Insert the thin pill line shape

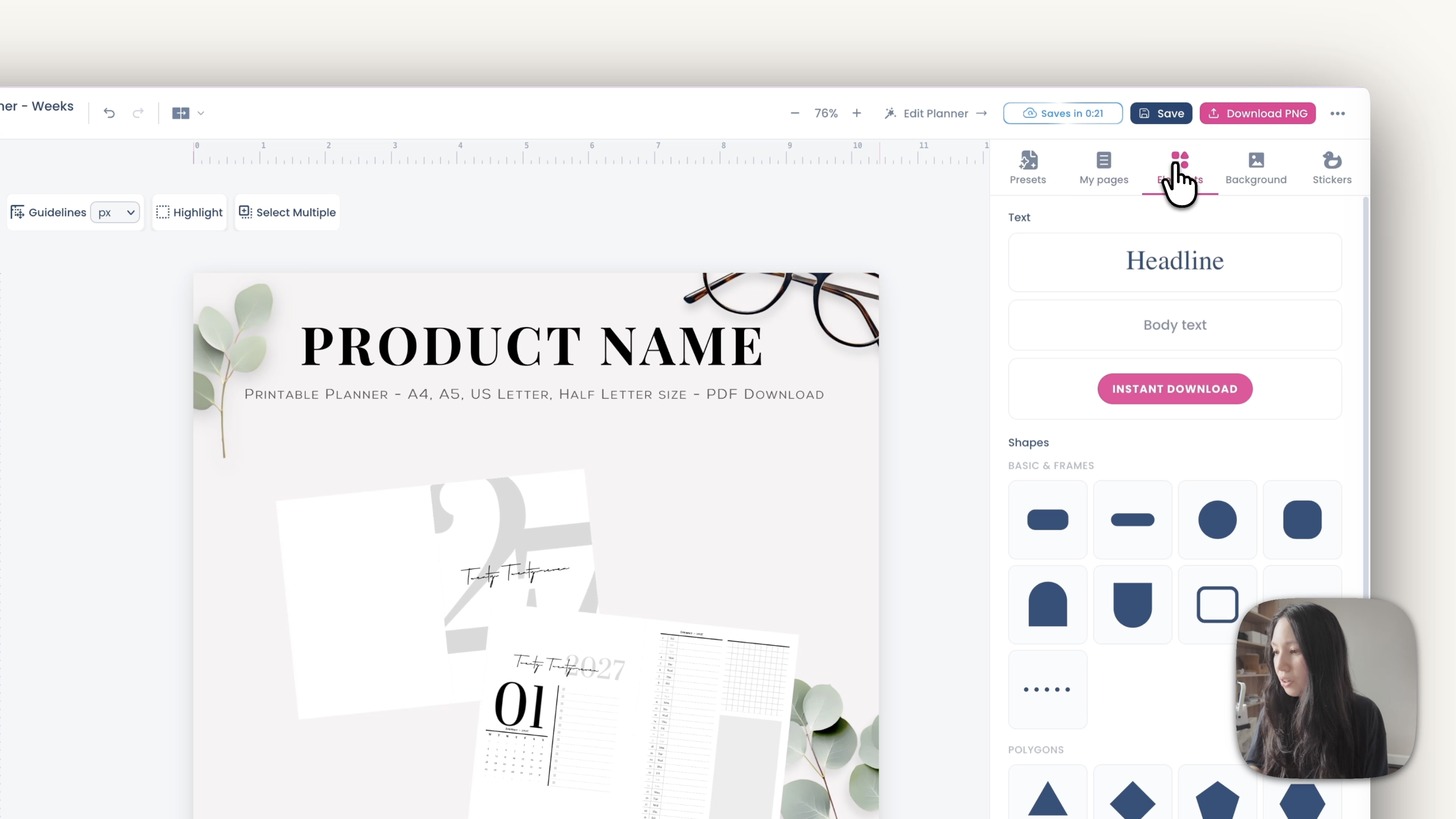click(x=1132, y=519)
